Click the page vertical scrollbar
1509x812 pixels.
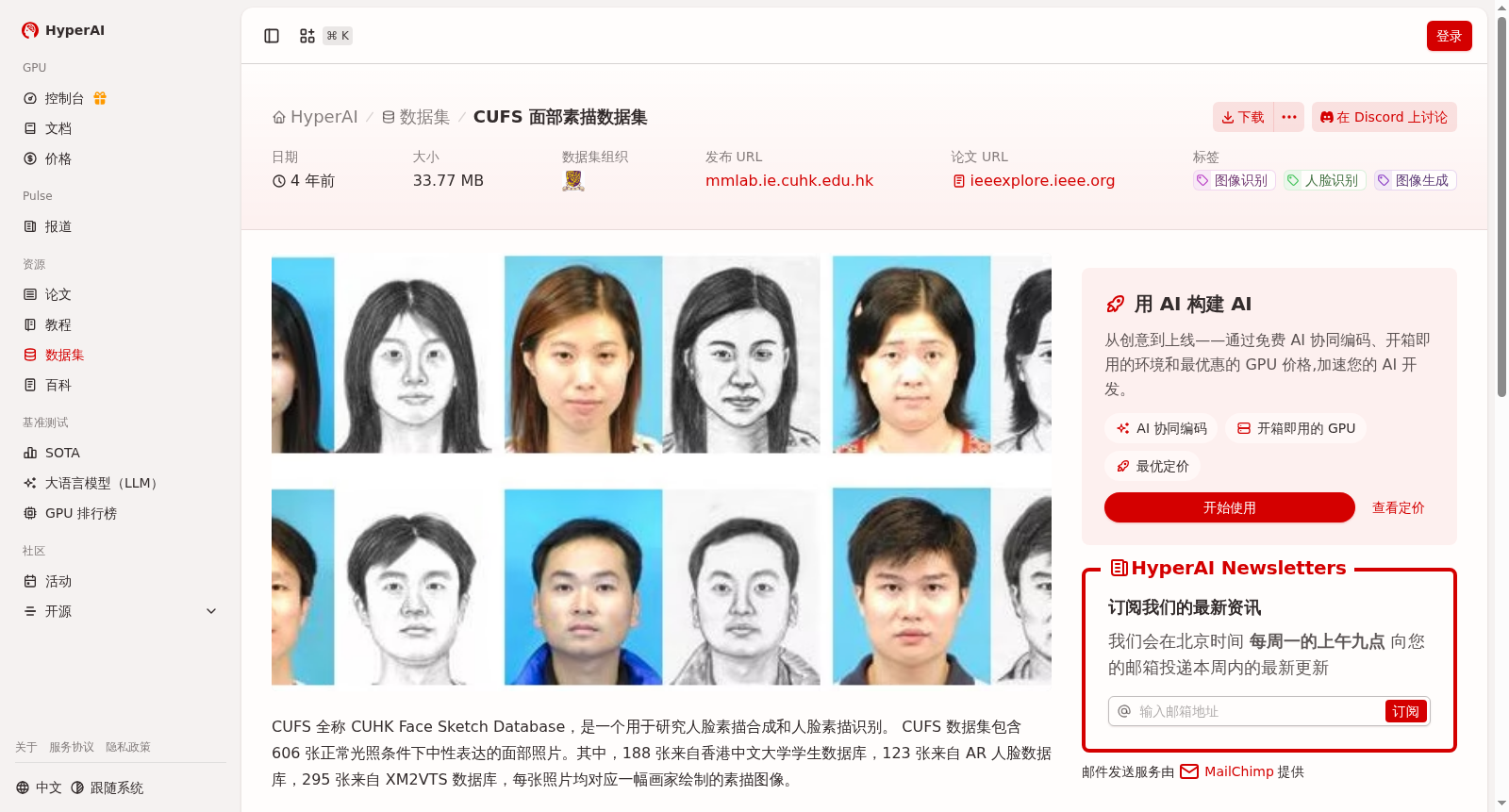(1501, 207)
